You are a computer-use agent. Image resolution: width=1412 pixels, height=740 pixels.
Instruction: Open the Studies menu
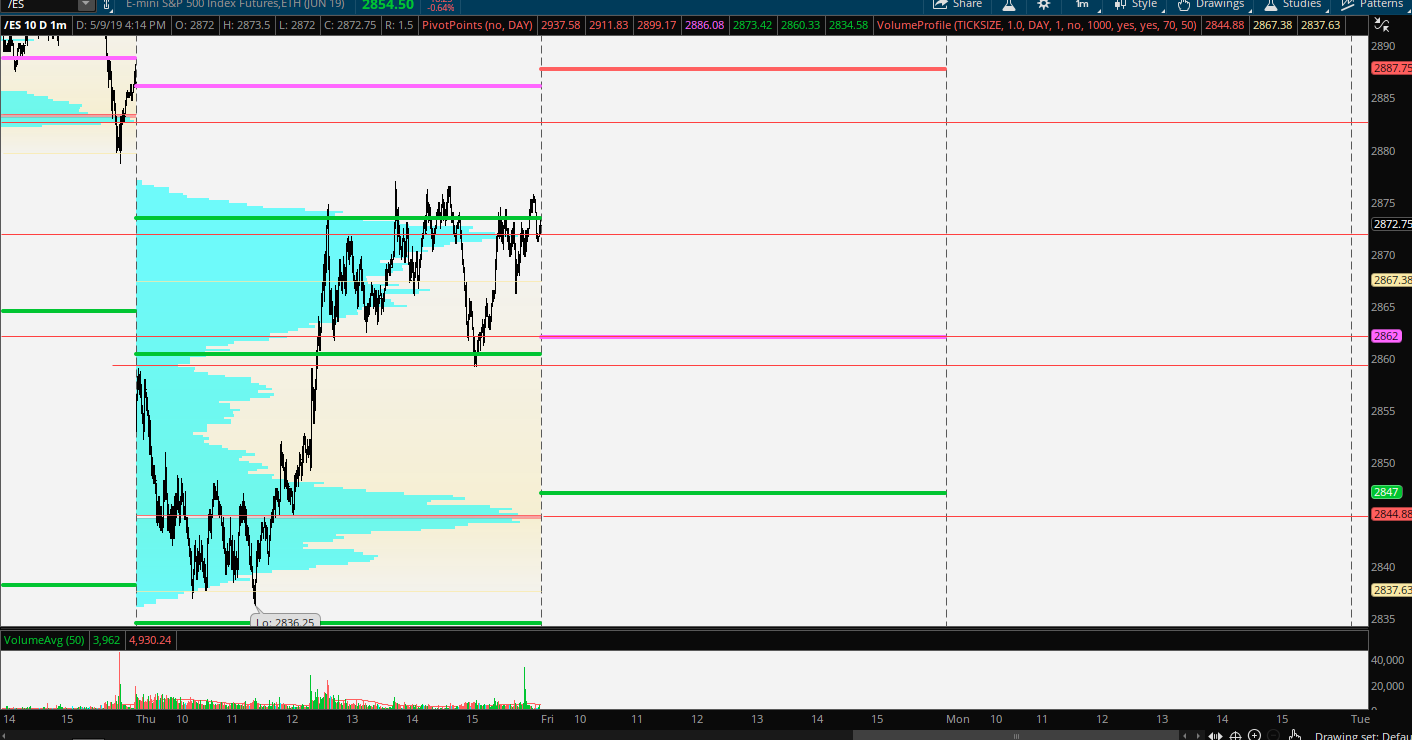pos(1293,4)
